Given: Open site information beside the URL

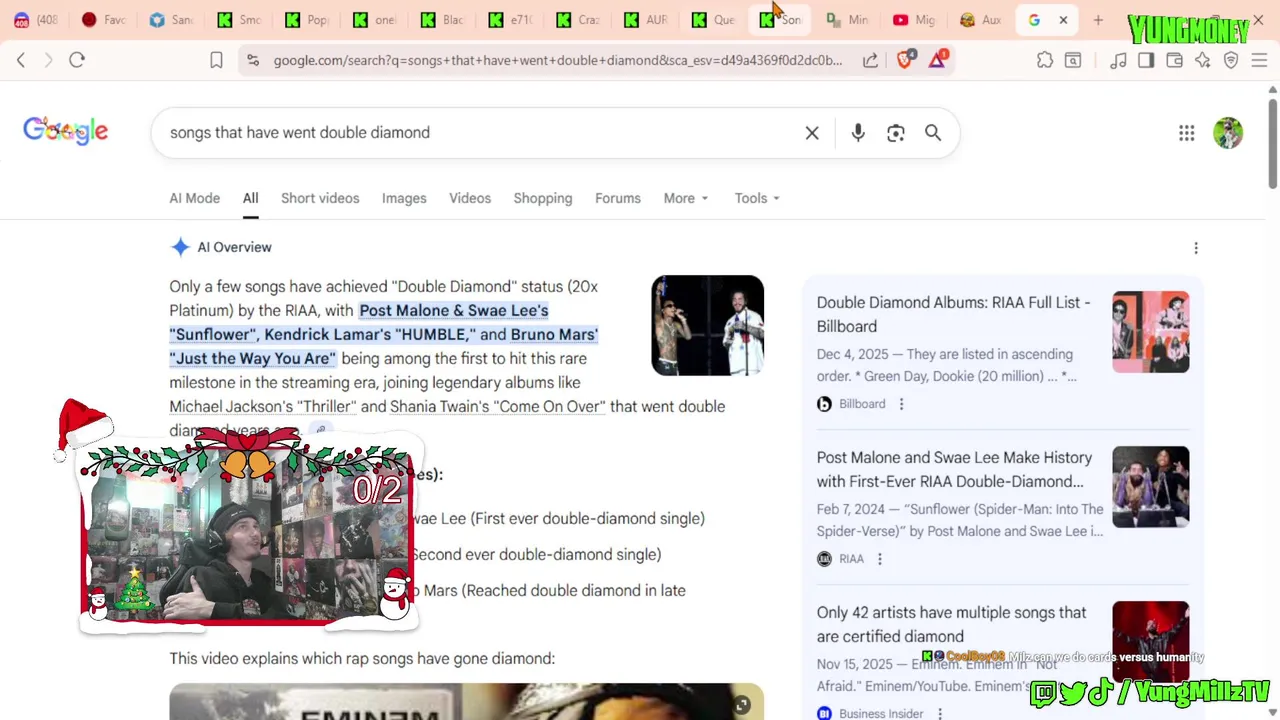Looking at the screenshot, I should tap(253, 60).
